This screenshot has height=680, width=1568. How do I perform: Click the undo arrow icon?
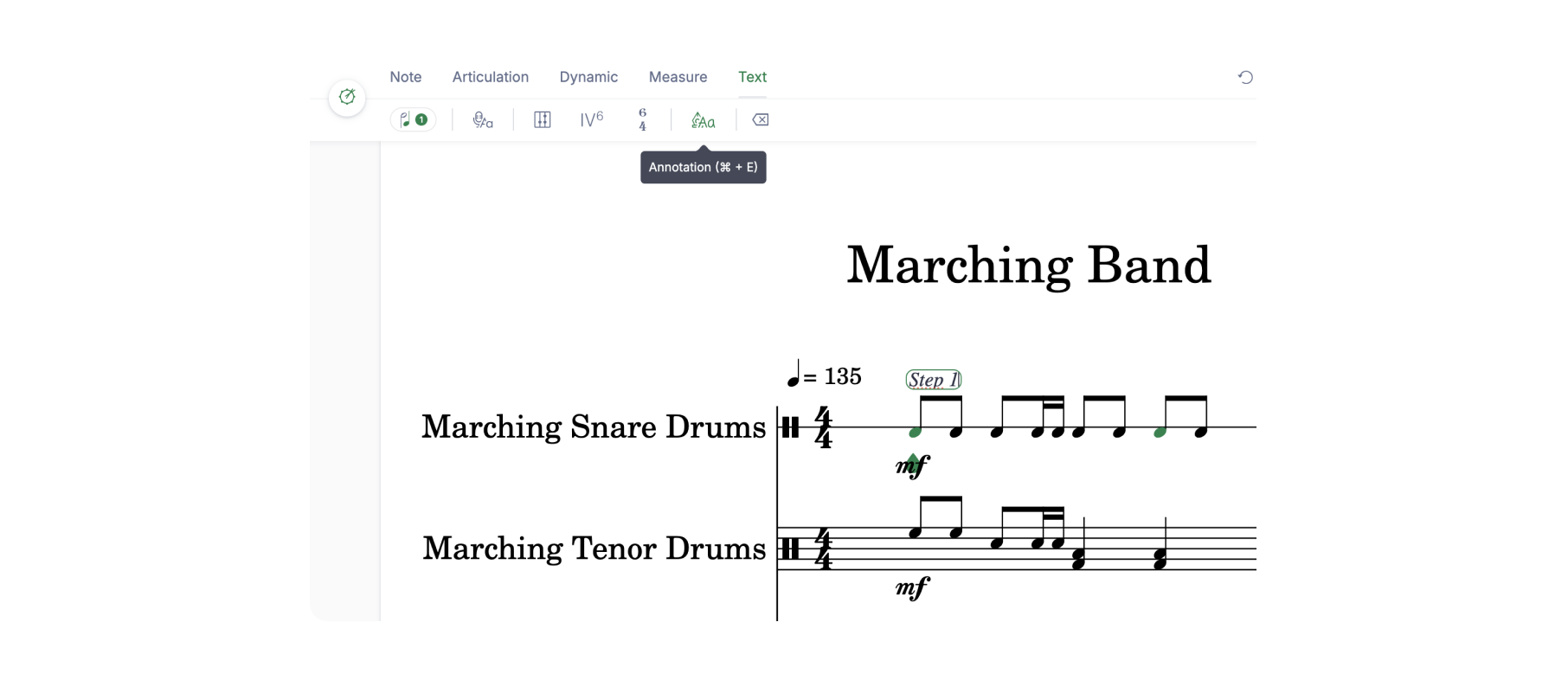pyautogui.click(x=1245, y=77)
